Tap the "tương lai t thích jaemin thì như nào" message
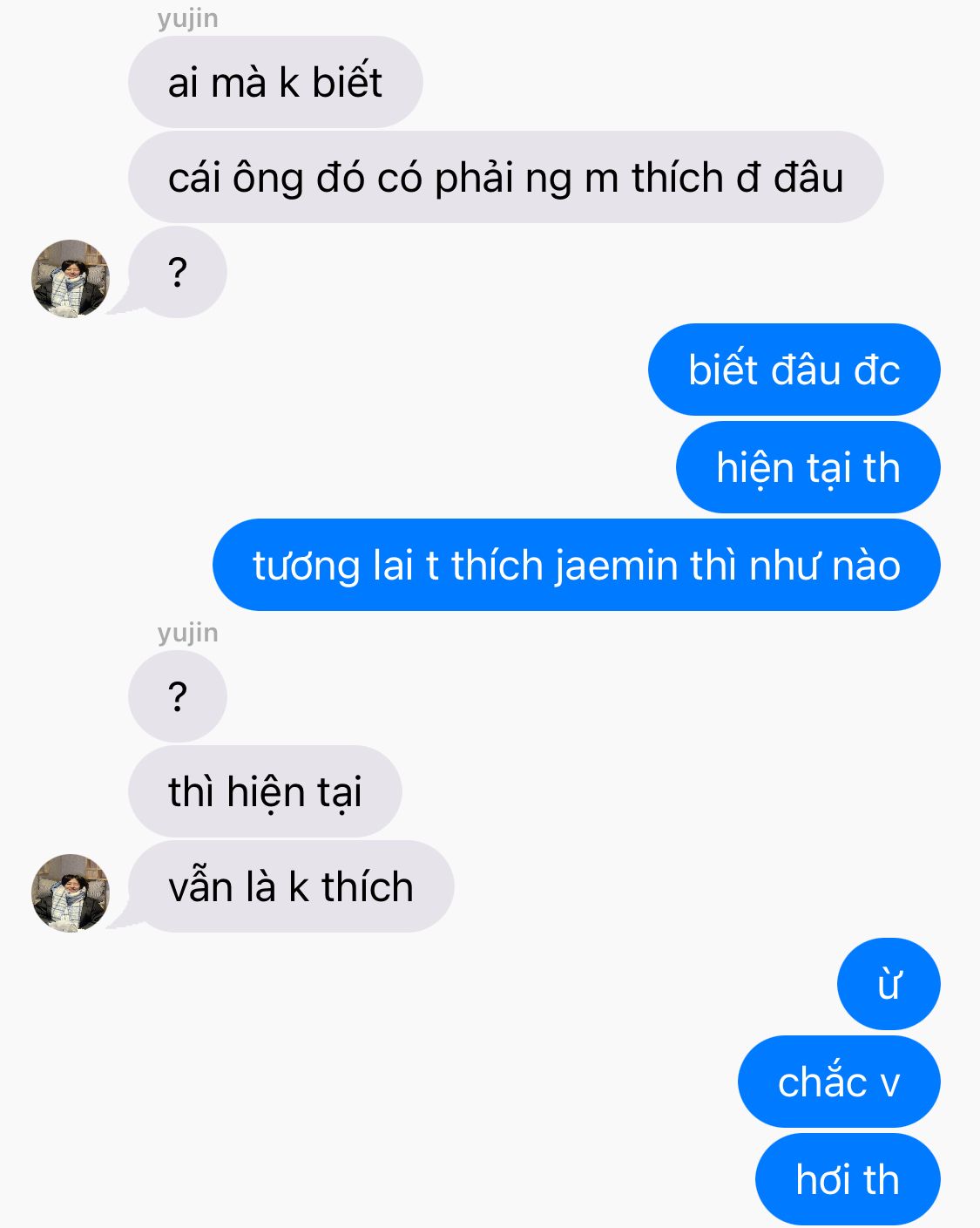The width and height of the screenshot is (980, 1228). (x=577, y=565)
